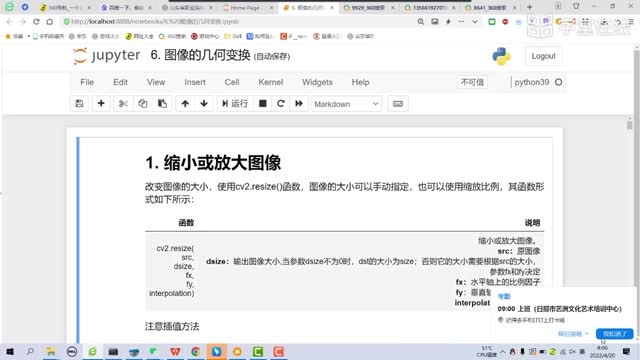Viewport: 640px width, 360px height.
Task: Open the zoom magnifier icon in the address bar
Action: point(420,22)
